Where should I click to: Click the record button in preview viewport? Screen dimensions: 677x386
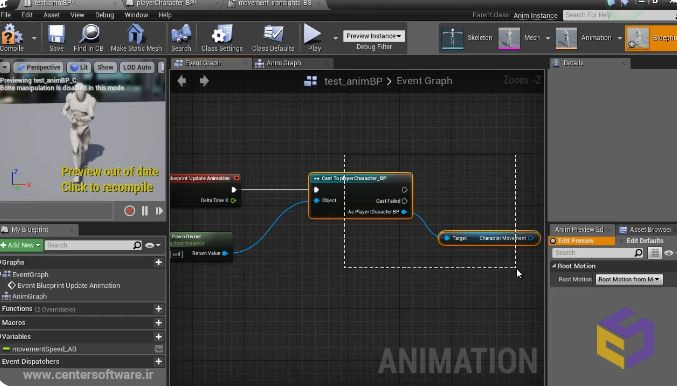pos(129,211)
